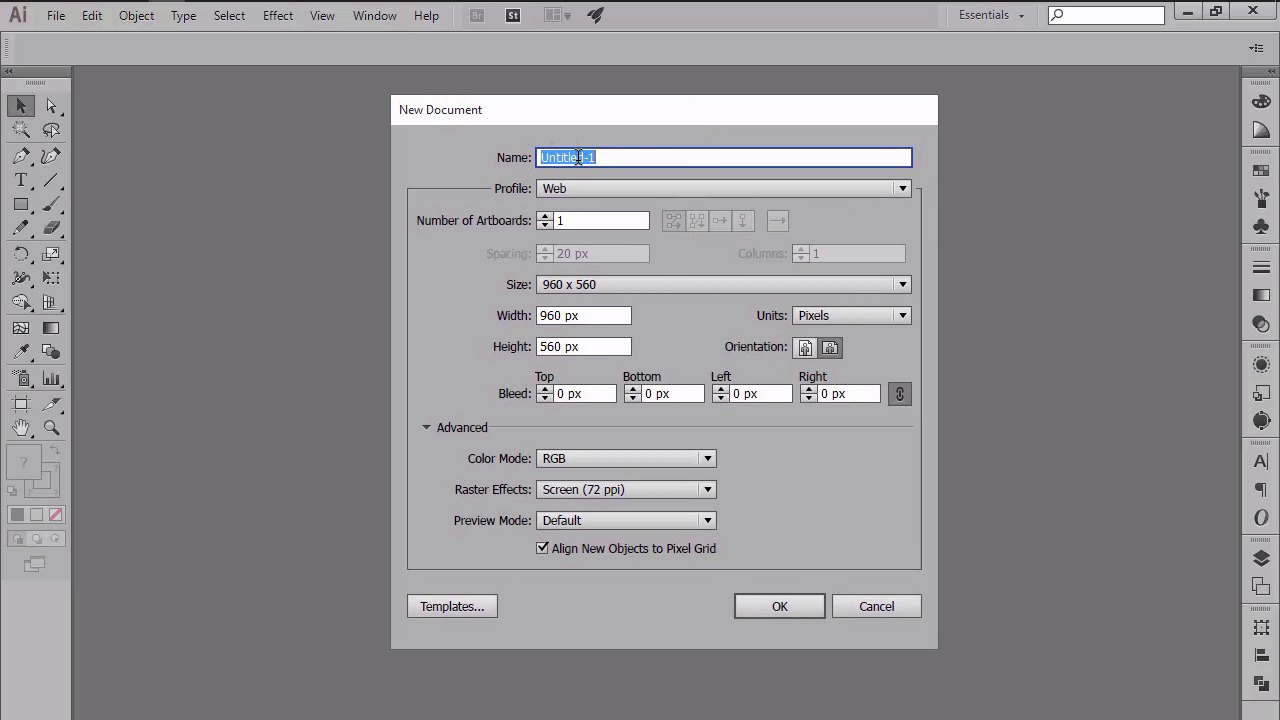1280x720 pixels.
Task: Click the None color swatch in toolbar
Action: click(55, 515)
